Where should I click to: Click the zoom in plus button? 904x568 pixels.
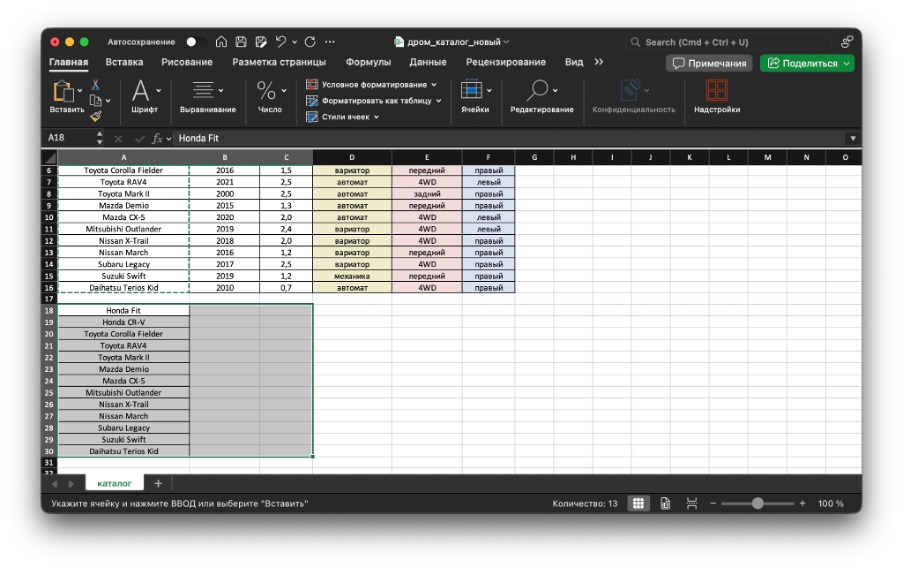click(x=802, y=503)
